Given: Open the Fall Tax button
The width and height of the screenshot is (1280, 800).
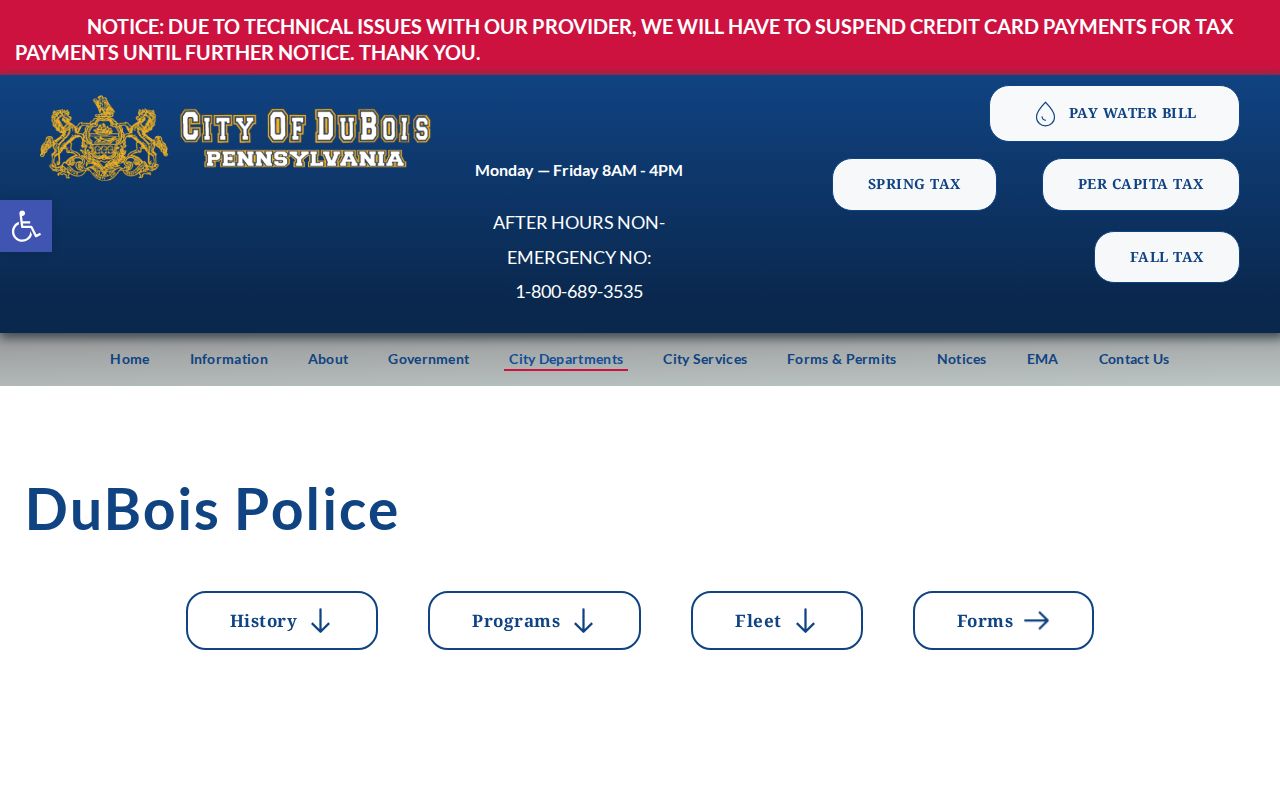Looking at the screenshot, I should (1167, 257).
